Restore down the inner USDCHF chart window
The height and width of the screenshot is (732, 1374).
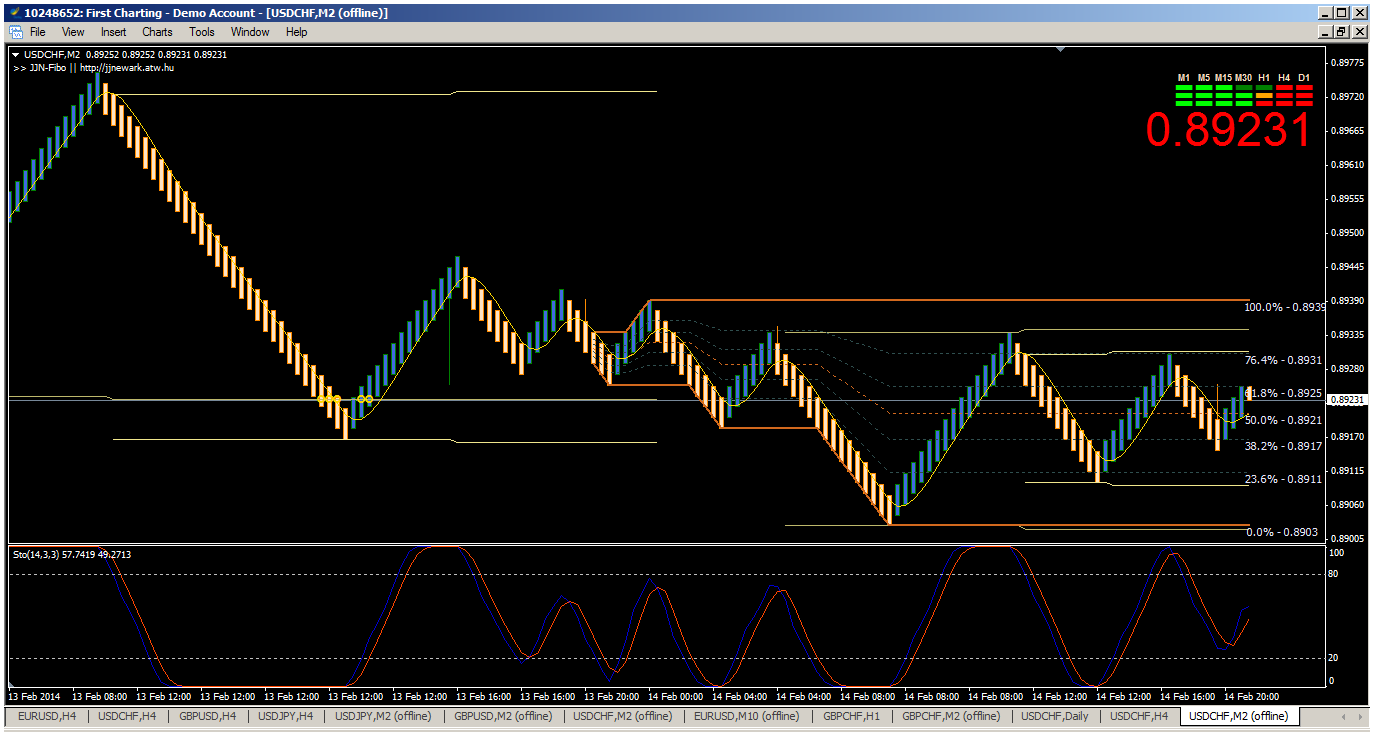(1342, 32)
